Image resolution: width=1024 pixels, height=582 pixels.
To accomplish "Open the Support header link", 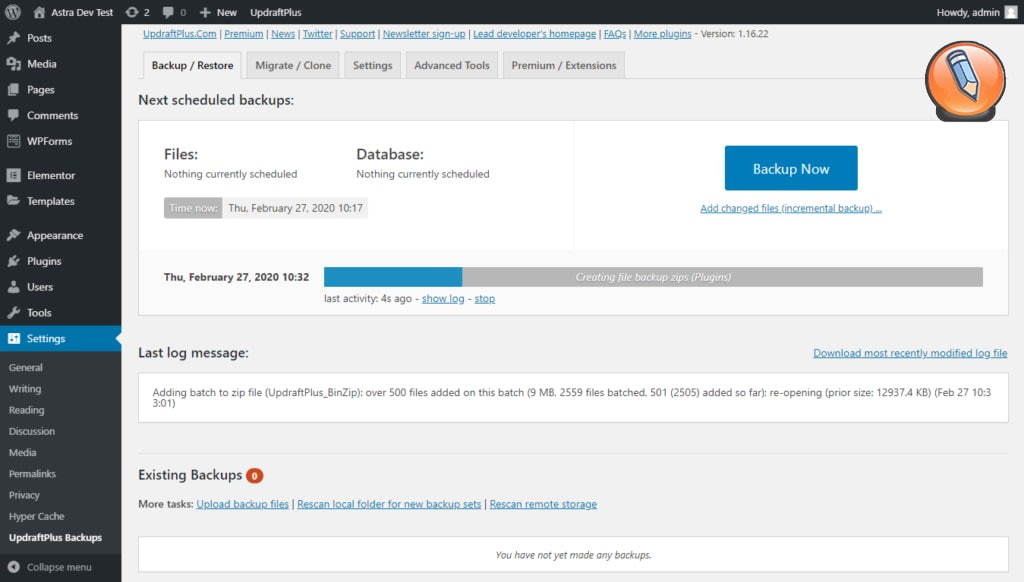I will pyautogui.click(x=357, y=34).
